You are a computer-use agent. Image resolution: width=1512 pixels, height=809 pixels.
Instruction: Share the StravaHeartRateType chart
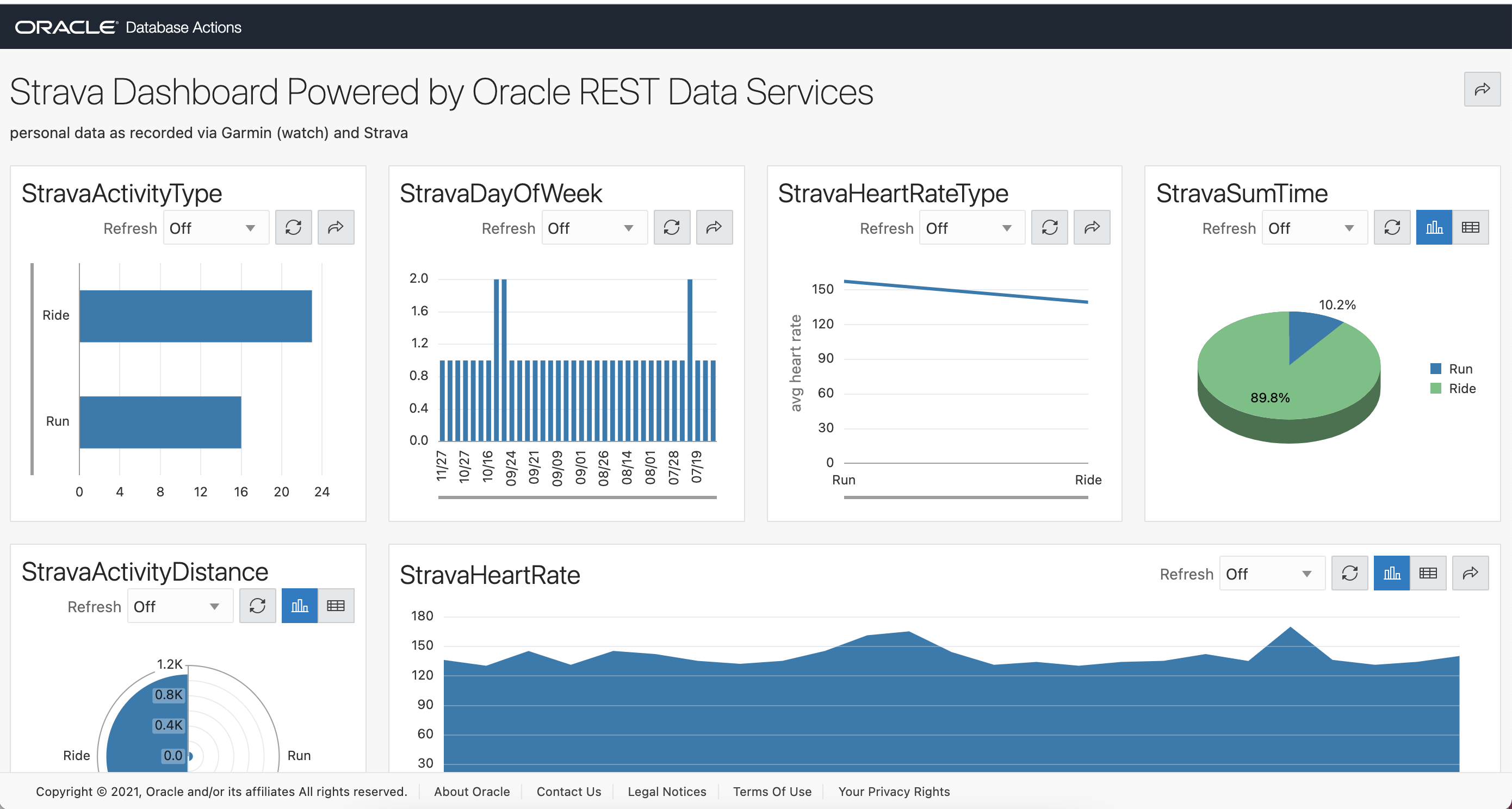tap(1092, 228)
